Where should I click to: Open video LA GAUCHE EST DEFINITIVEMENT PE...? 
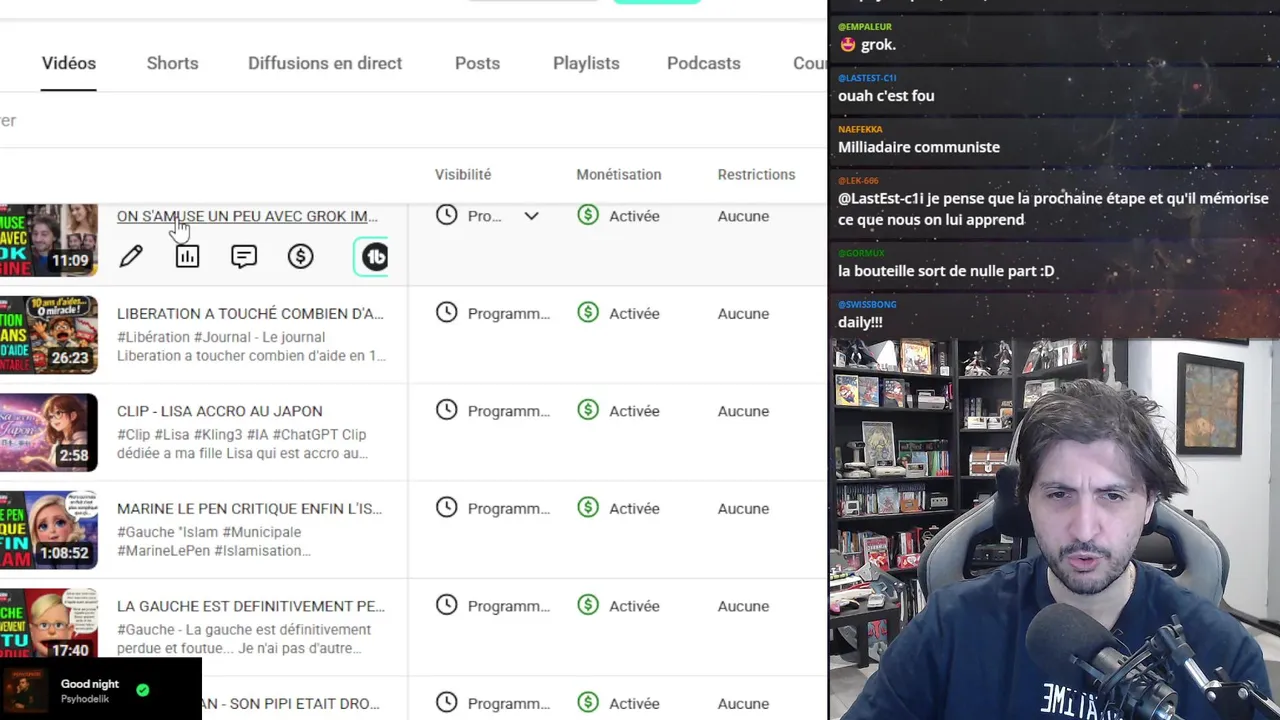tap(250, 606)
